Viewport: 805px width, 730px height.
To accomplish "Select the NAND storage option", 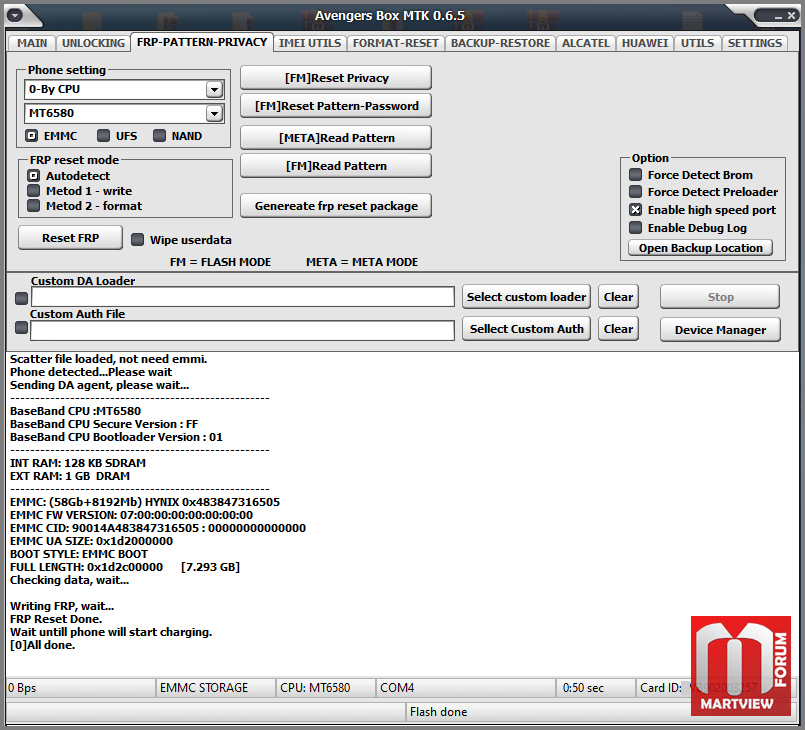I will [160, 136].
